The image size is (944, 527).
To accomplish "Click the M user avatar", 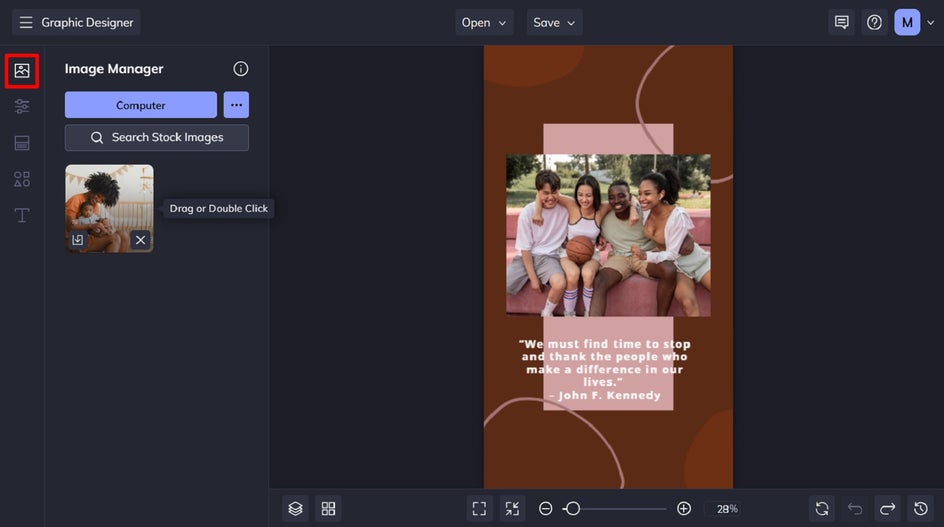I will pos(907,22).
